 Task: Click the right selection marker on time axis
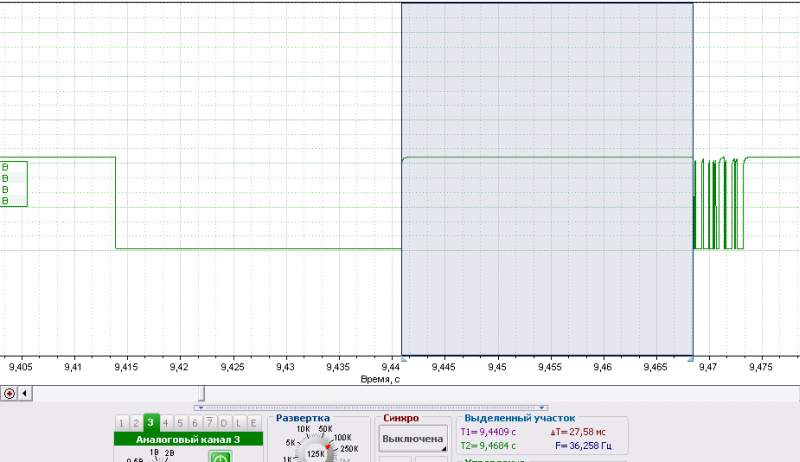pos(691,358)
